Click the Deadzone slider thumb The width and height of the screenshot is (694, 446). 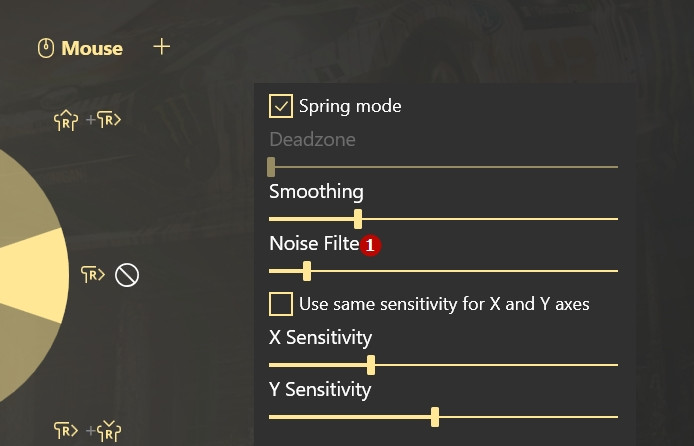pyautogui.click(x=271, y=167)
